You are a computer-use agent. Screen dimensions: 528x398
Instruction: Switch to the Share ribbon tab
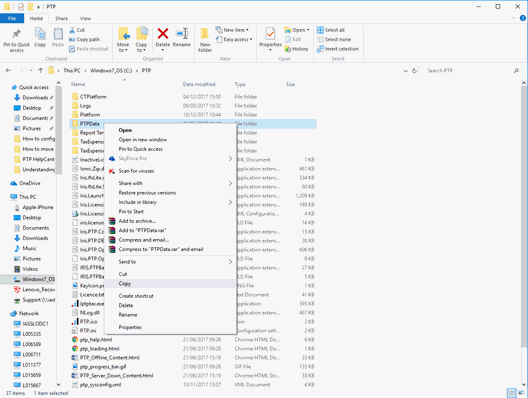pos(61,18)
